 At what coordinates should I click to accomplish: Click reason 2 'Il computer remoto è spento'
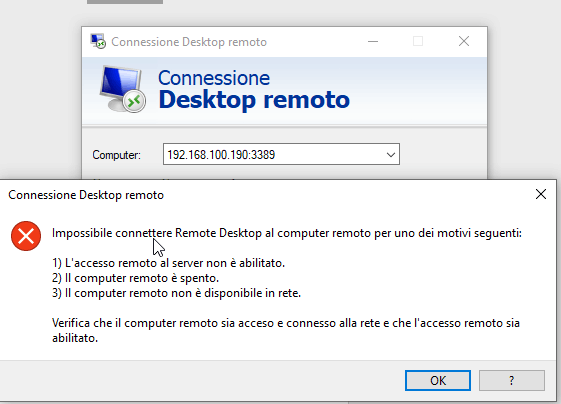pyautogui.click(x=135, y=278)
